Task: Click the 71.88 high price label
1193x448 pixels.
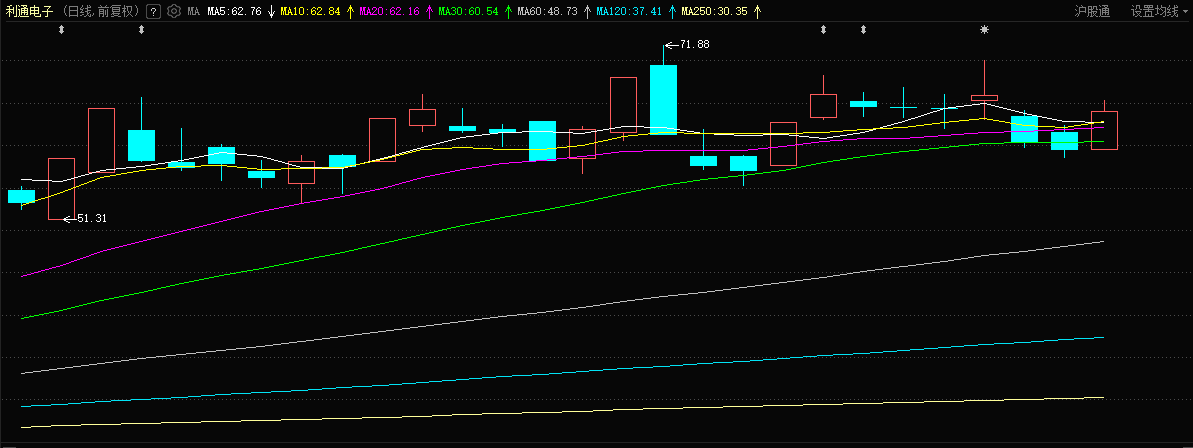Action: click(695, 45)
